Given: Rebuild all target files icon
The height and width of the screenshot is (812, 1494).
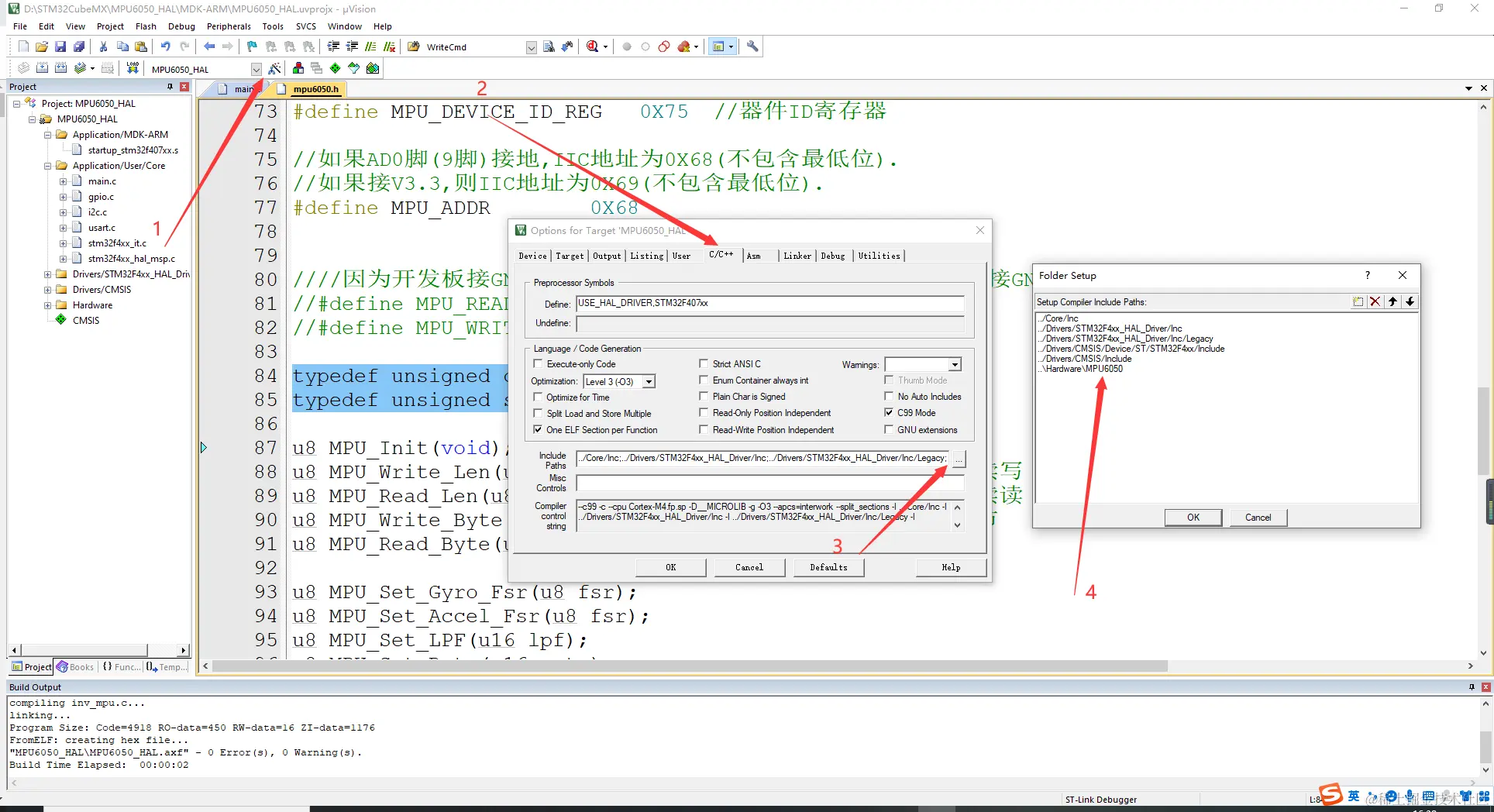Looking at the screenshot, I should pos(60,68).
